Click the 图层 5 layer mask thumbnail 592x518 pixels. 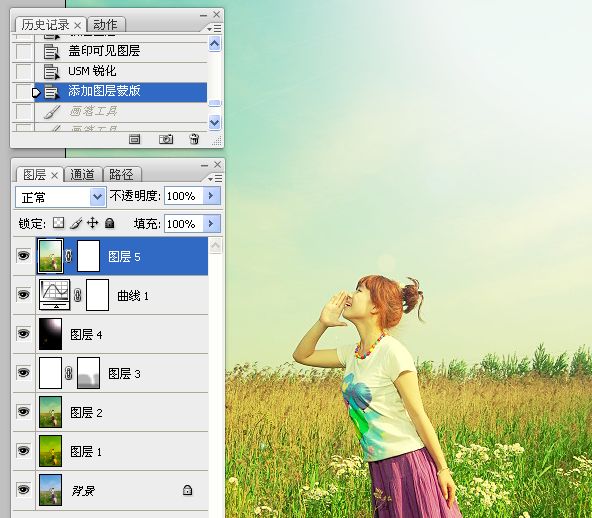pos(88,256)
